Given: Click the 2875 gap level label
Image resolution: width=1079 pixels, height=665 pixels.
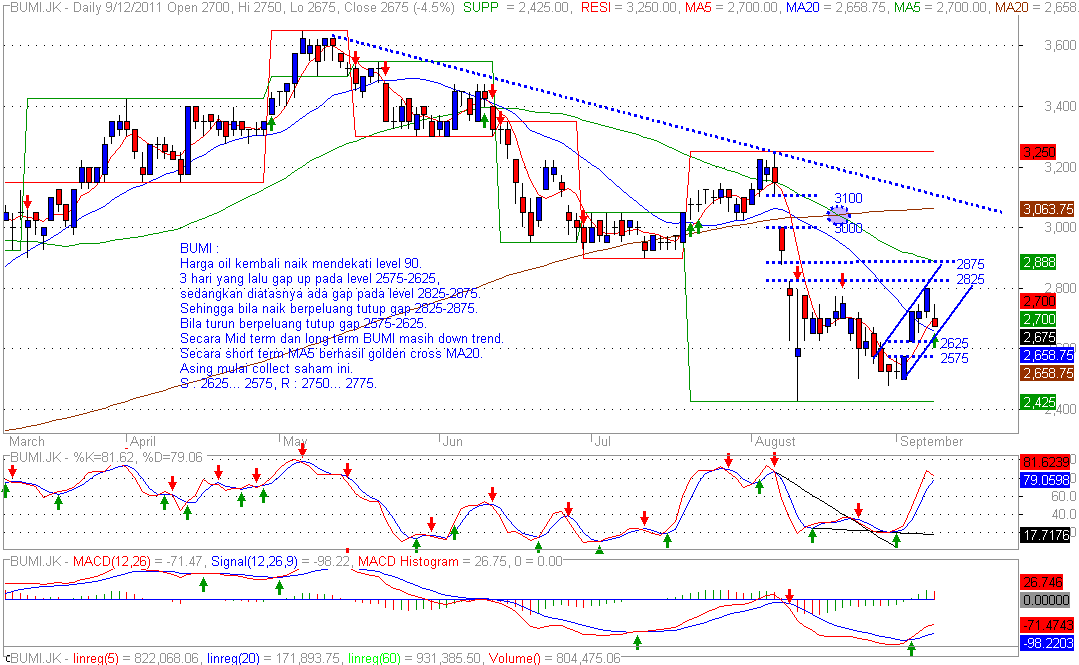Looking at the screenshot, I should click(970, 264).
